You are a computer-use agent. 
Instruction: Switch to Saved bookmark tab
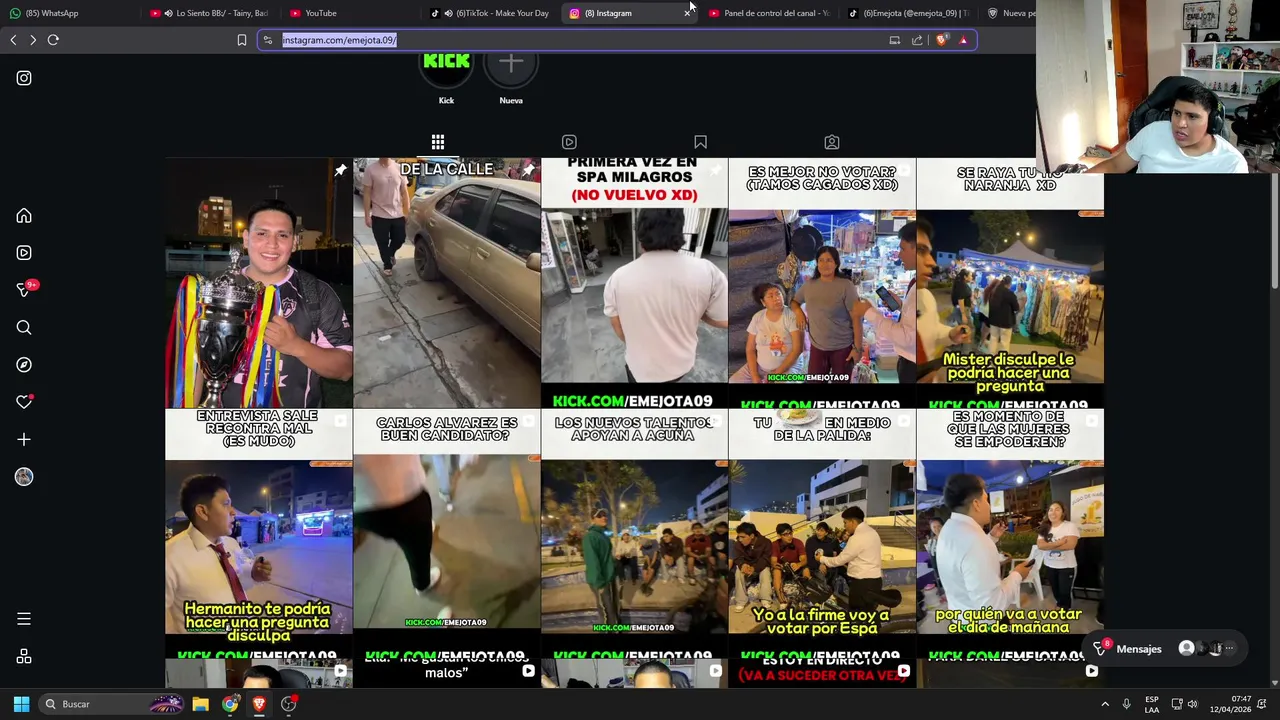click(700, 142)
